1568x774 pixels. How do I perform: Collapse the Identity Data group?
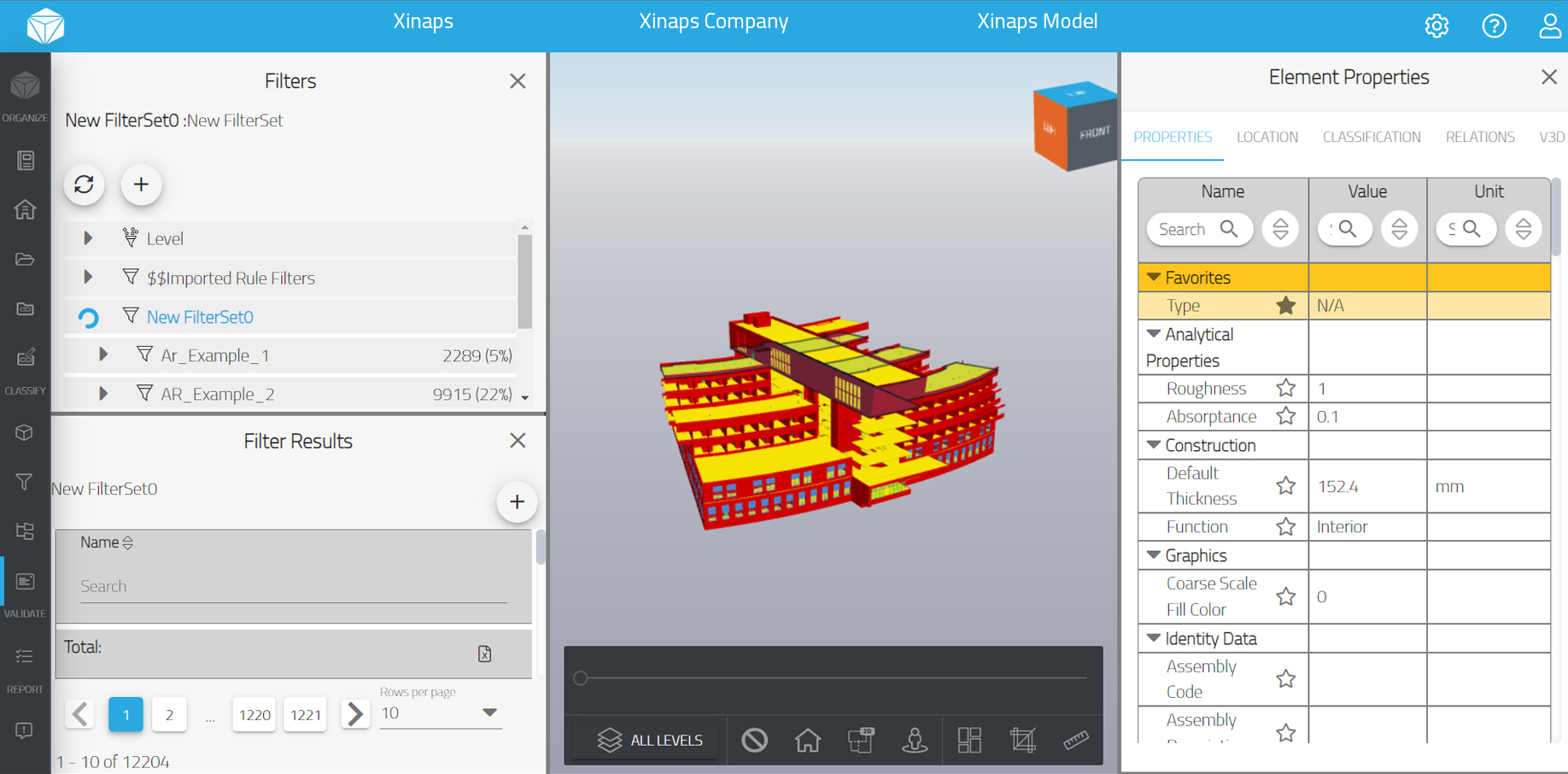point(1153,638)
